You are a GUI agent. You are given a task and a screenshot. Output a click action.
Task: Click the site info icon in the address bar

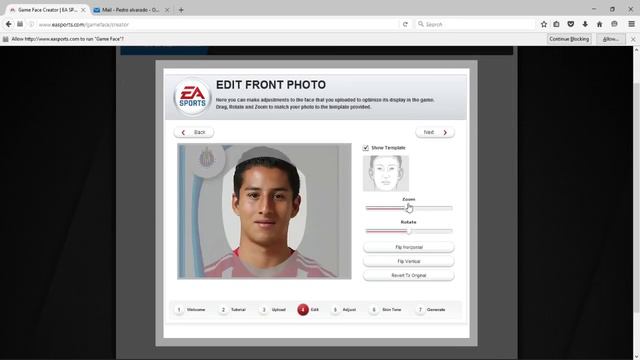(31, 24)
